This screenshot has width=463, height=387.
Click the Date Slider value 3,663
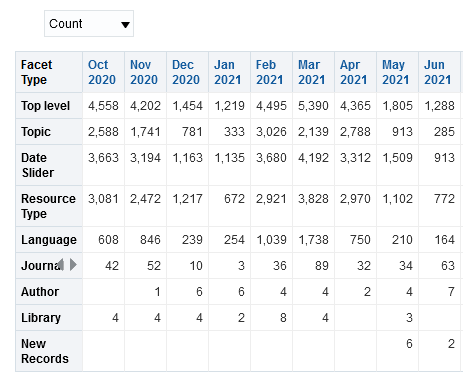103,158
